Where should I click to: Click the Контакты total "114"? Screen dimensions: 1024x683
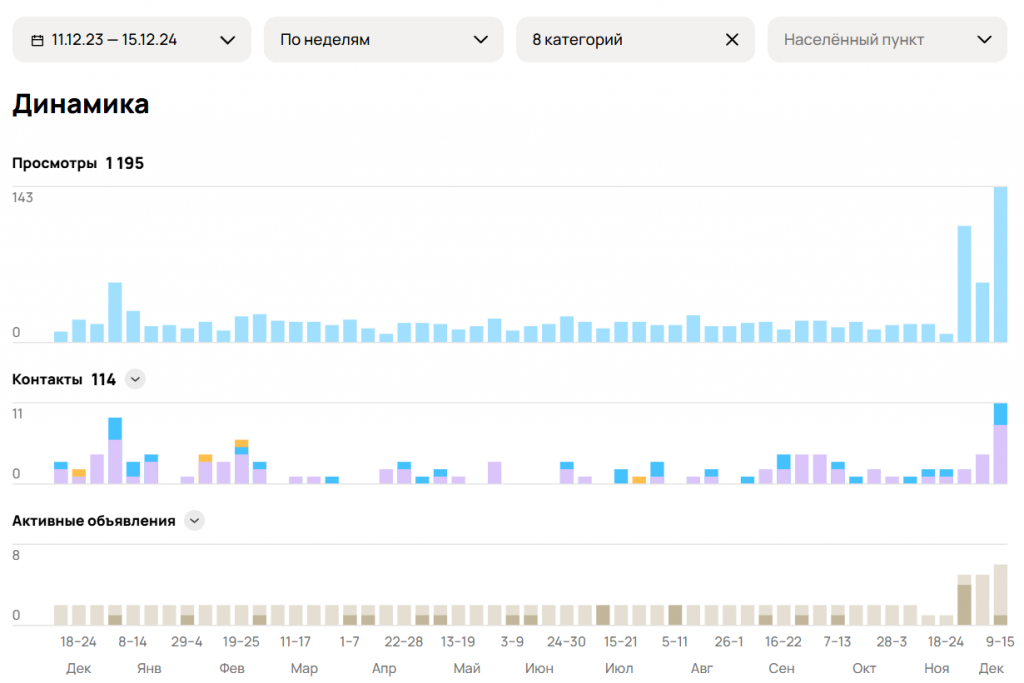103,379
